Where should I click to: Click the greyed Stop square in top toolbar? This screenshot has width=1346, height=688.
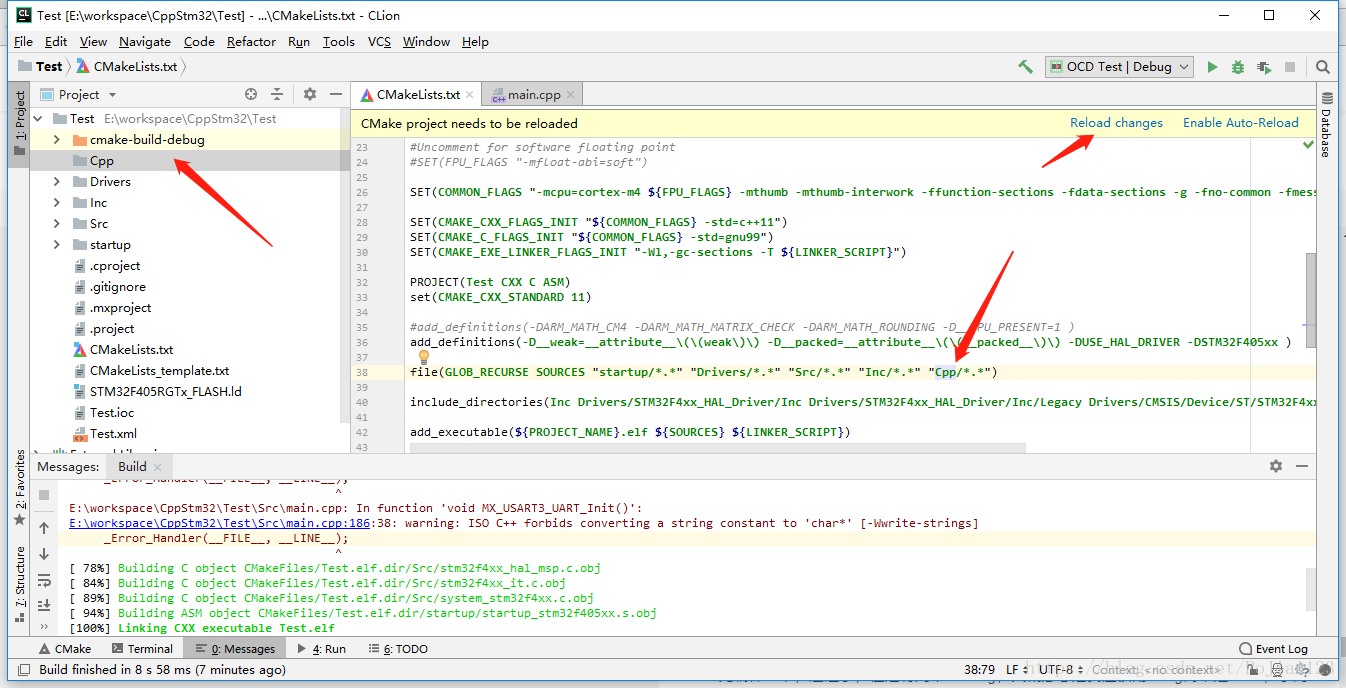tap(1290, 66)
